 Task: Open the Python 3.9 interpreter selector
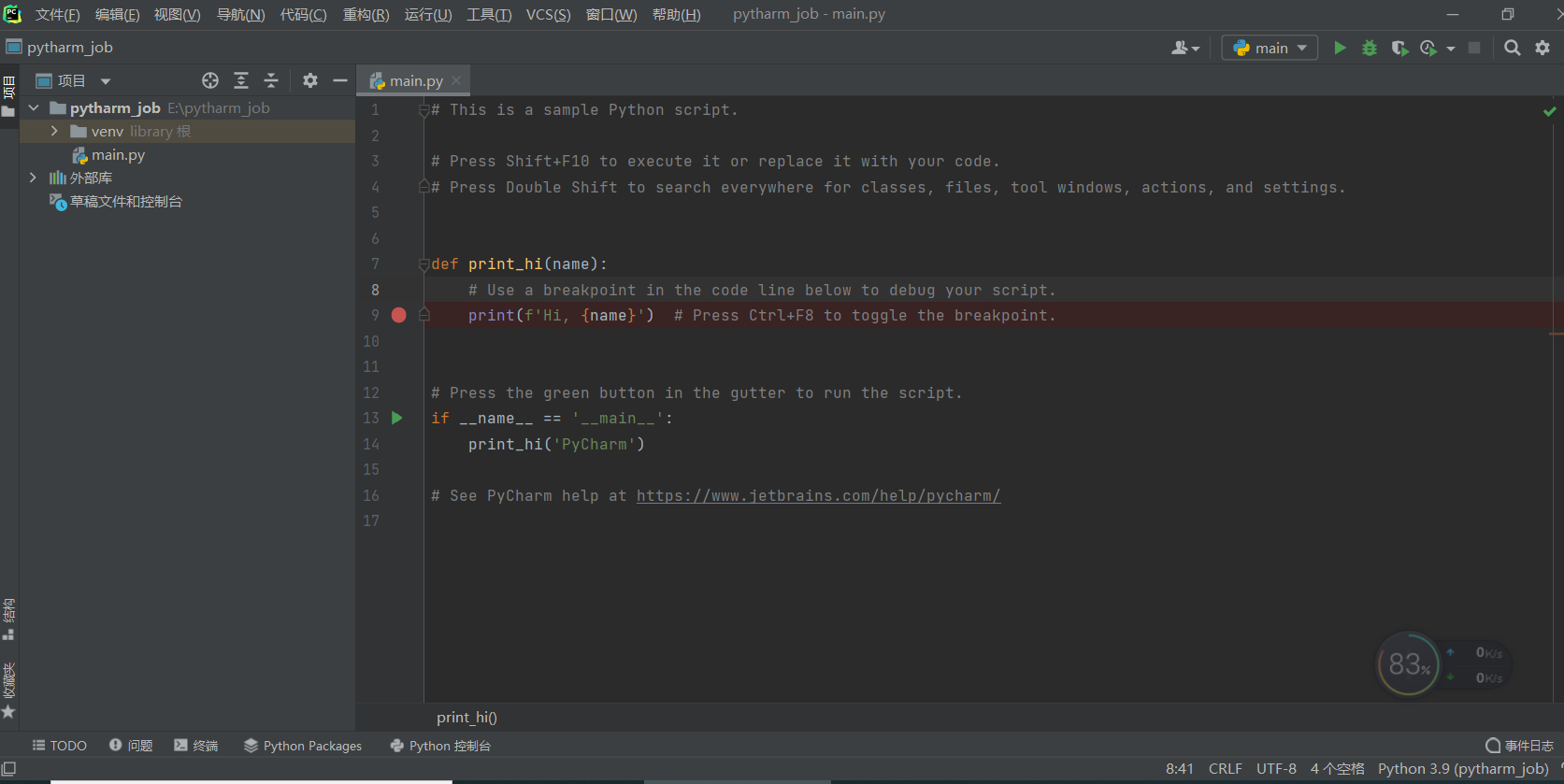click(1463, 768)
